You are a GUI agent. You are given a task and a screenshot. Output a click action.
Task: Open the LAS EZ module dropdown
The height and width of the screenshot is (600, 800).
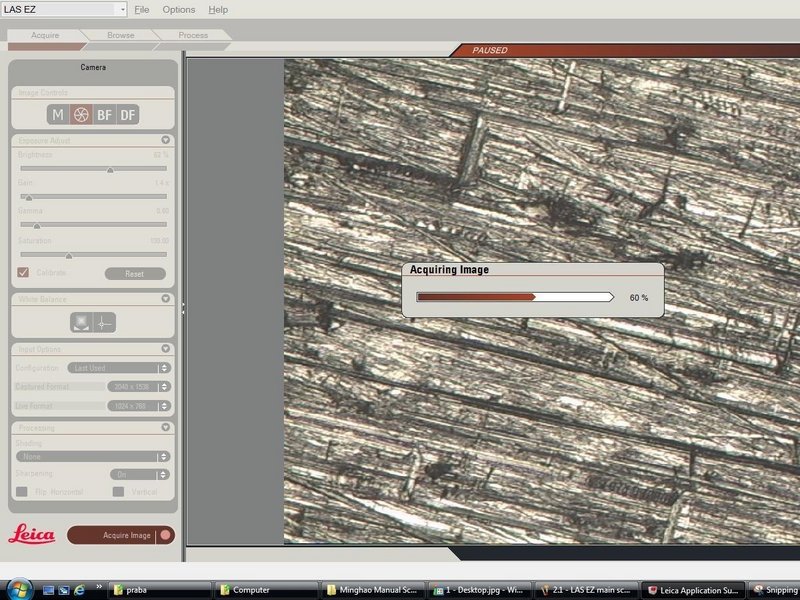click(x=64, y=9)
